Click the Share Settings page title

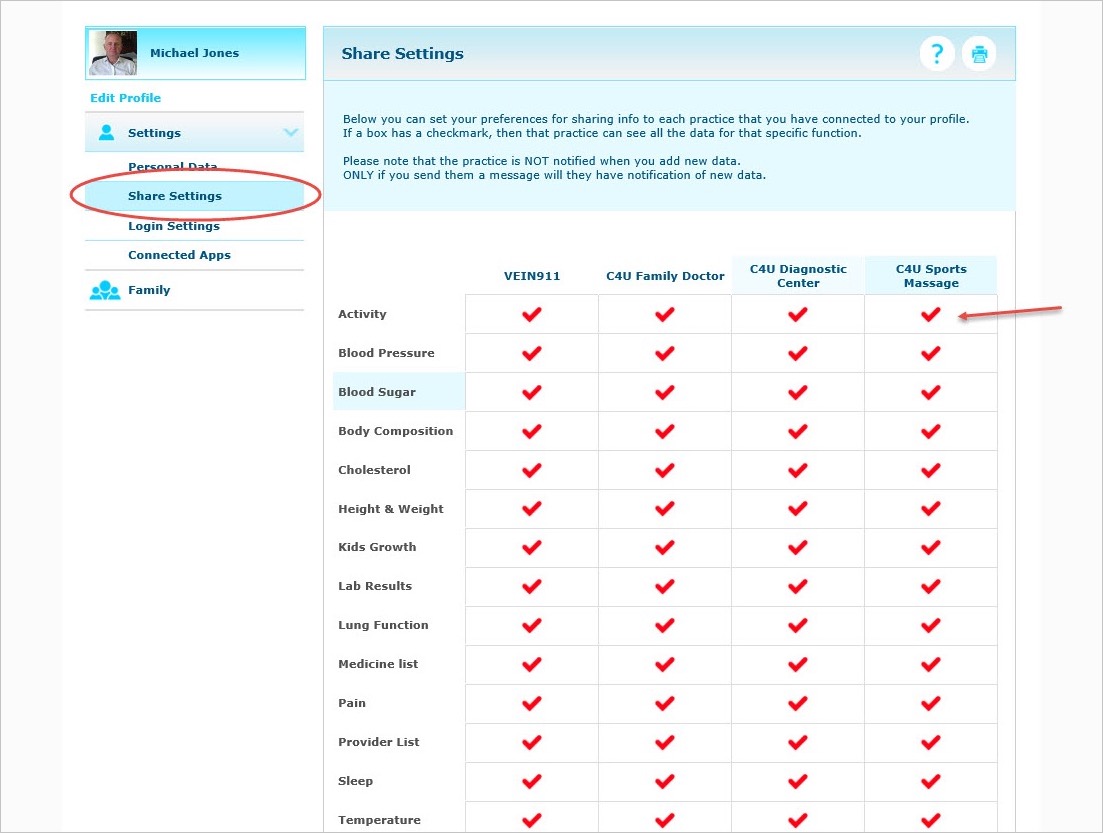point(402,53)
